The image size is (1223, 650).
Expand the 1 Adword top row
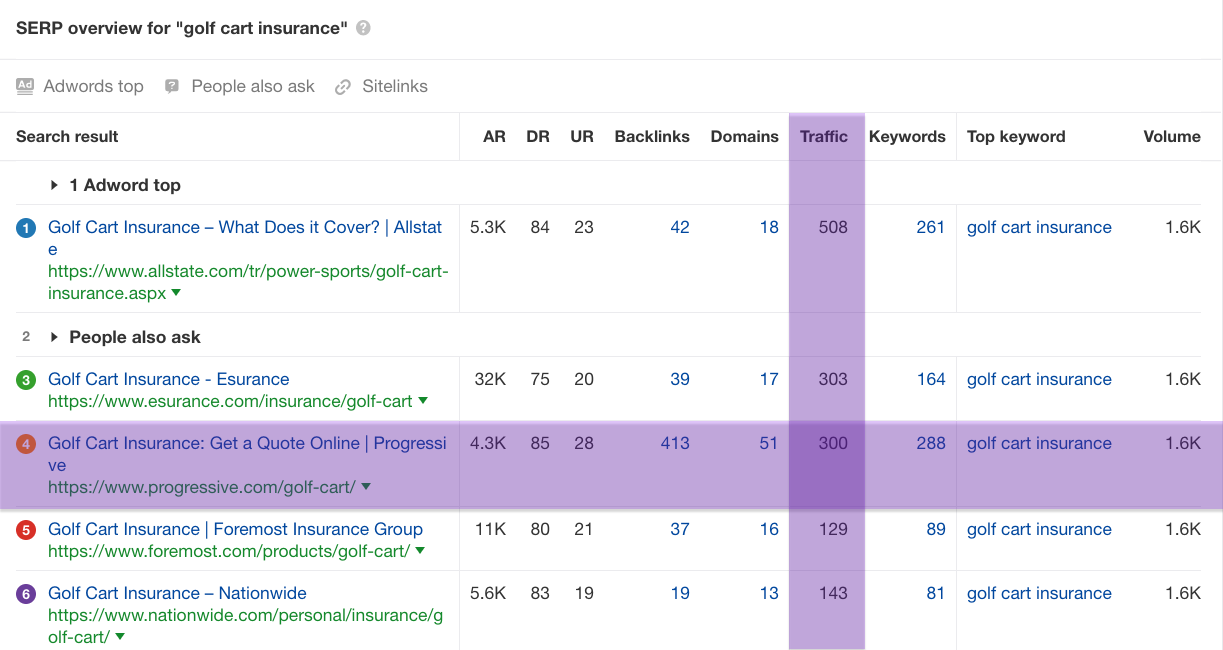54,185
